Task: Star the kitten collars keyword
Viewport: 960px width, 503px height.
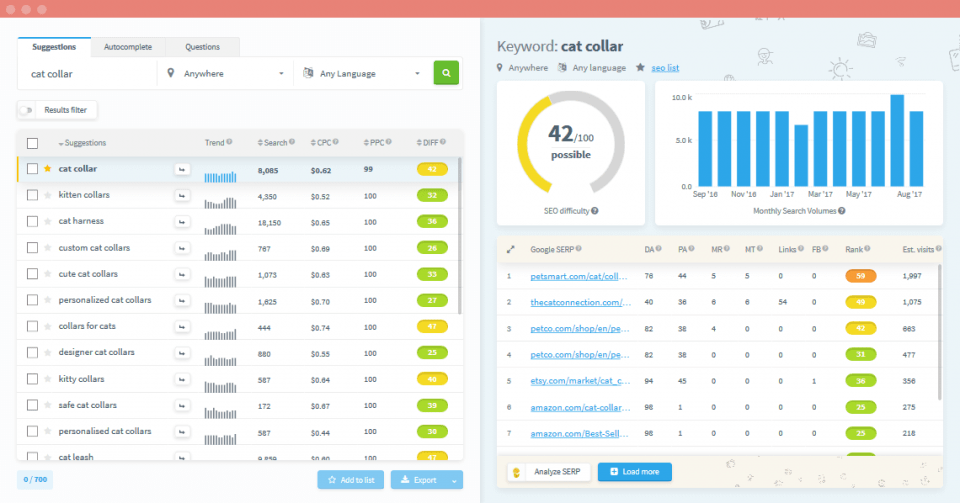Action: 47,195
